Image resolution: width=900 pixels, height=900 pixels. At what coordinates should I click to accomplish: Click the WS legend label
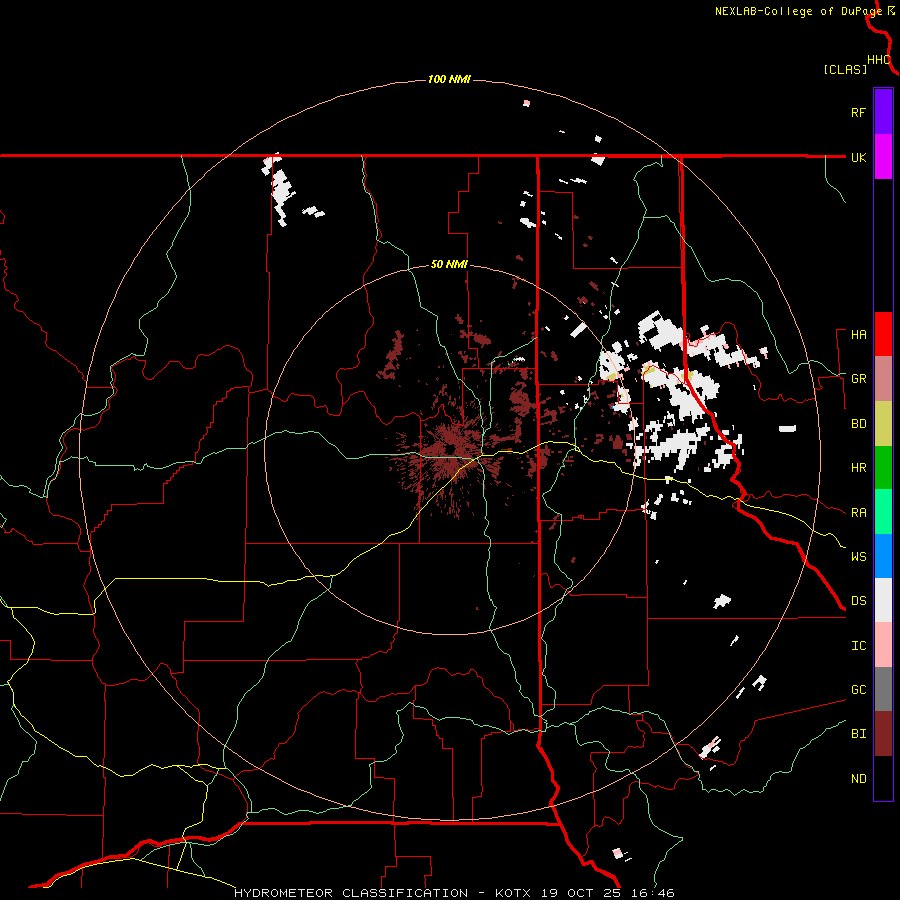coord(858,557)
